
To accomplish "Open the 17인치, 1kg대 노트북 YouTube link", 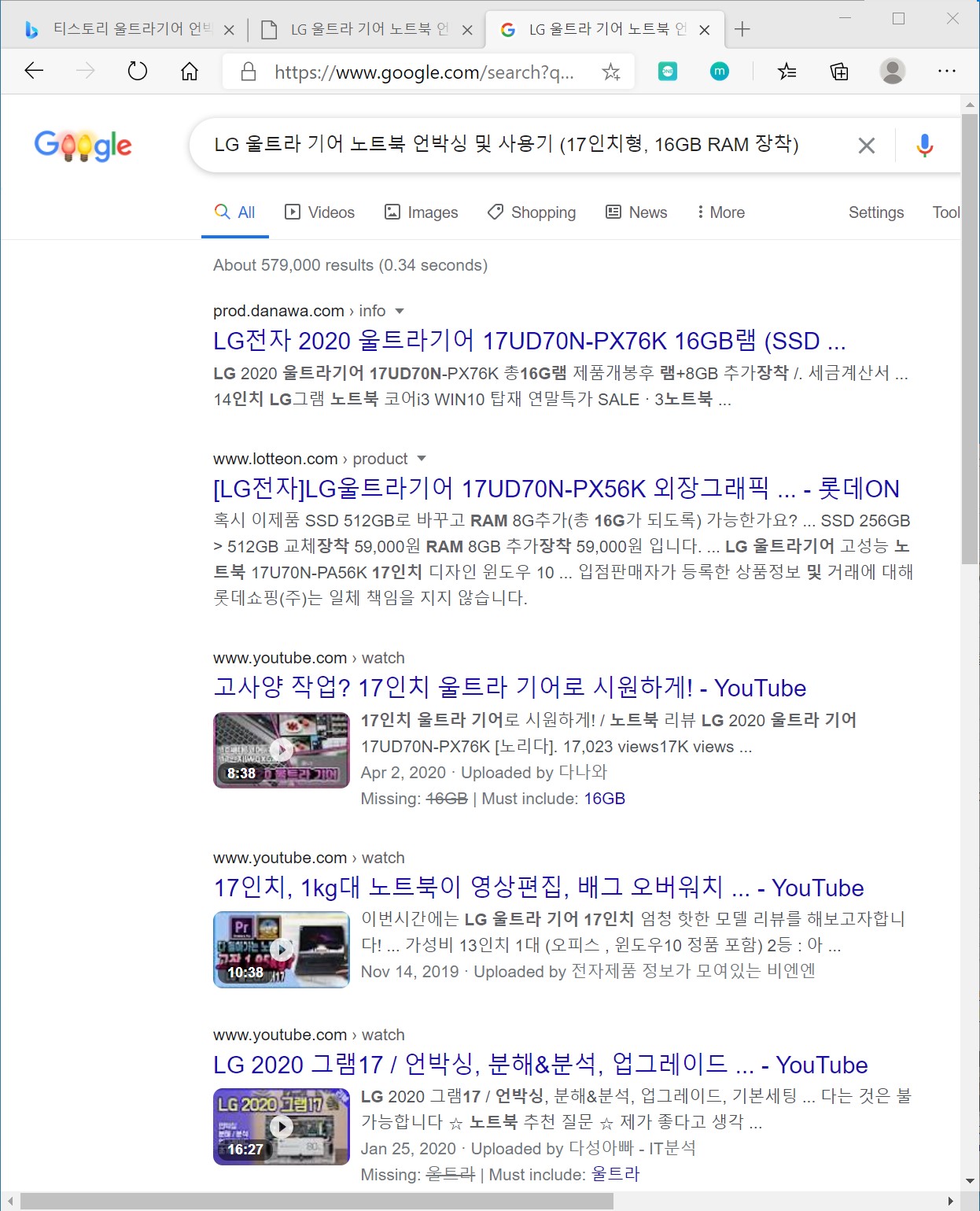I will pyautogui.click(x=539, y=888).
